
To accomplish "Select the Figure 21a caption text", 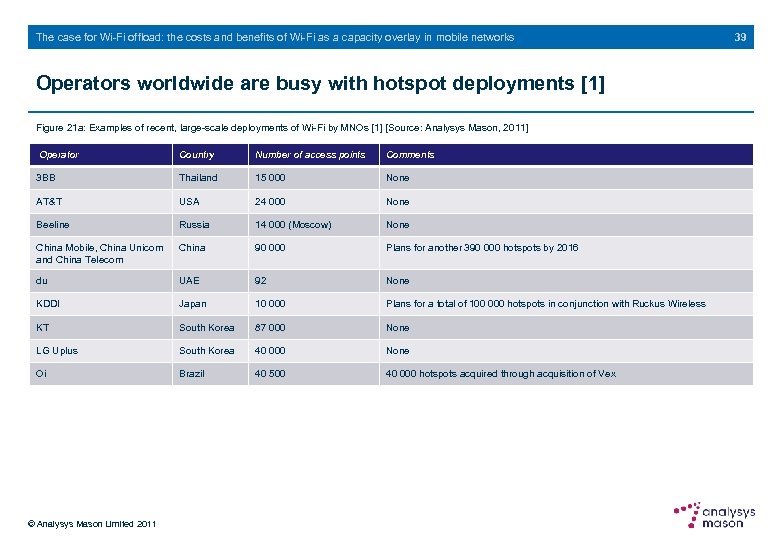I will pyautogui.click(x=282, y=128).
